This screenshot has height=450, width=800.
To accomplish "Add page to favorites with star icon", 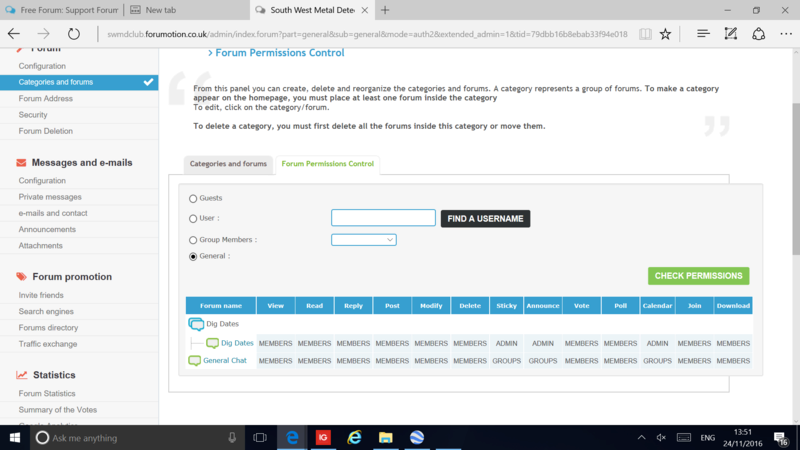I will click(665, 34).
